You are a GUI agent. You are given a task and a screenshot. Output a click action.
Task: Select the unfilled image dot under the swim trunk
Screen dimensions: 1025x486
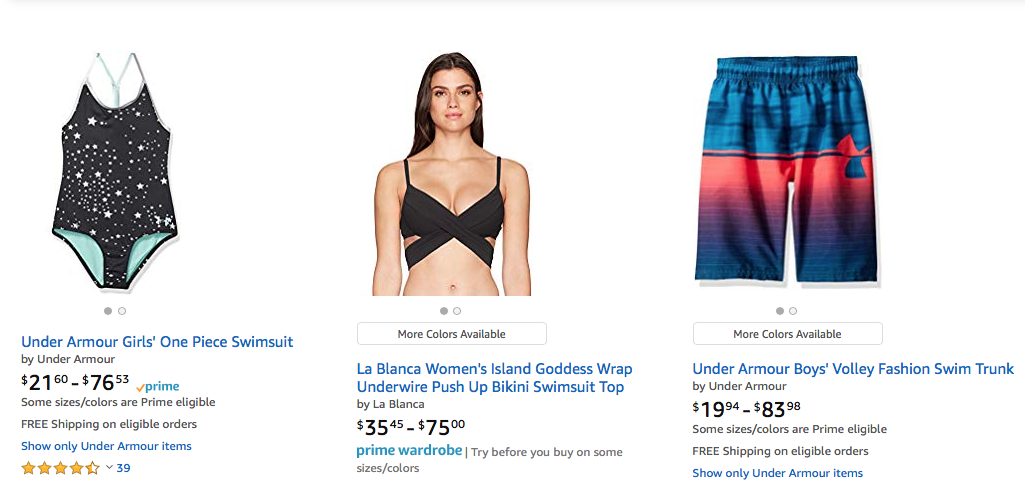click(793, 311)
